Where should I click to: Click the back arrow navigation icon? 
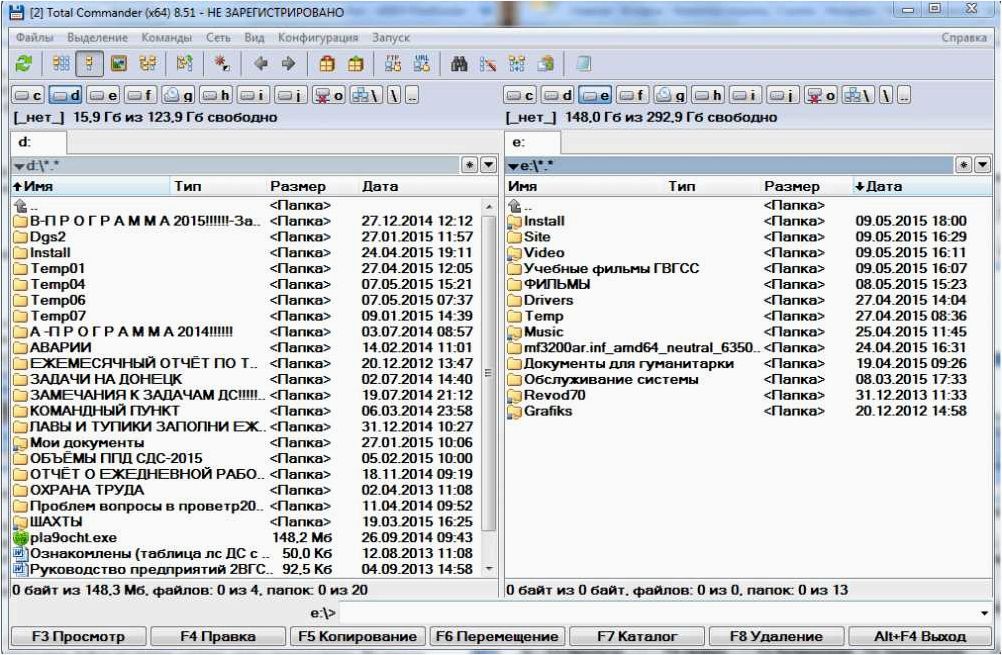[261, 64]
